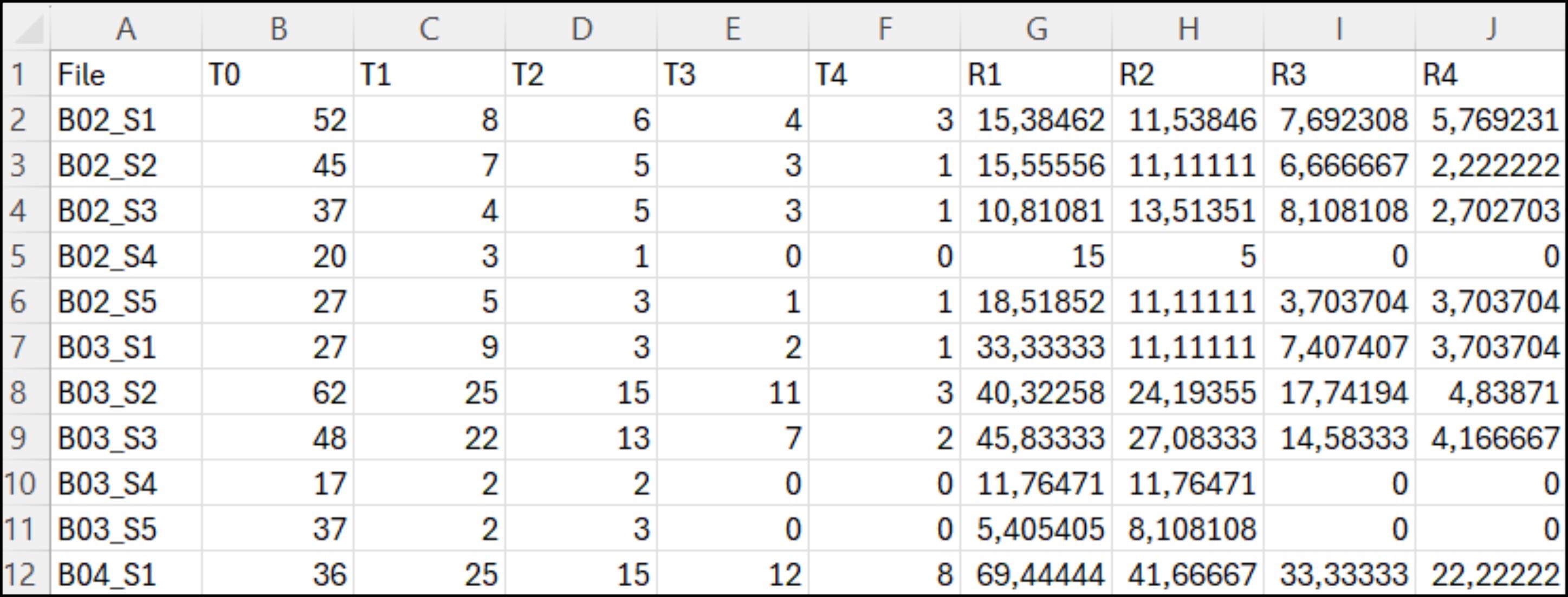Click cell with value 4,83871

pos(1491,392)
